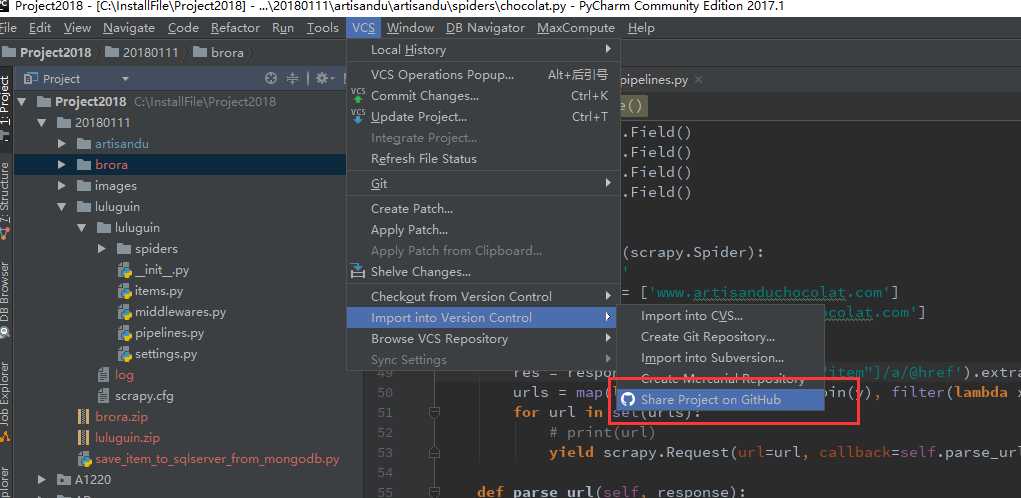Select Commit Changes... menu entry
1021x498 pixels.
[483, 96]
